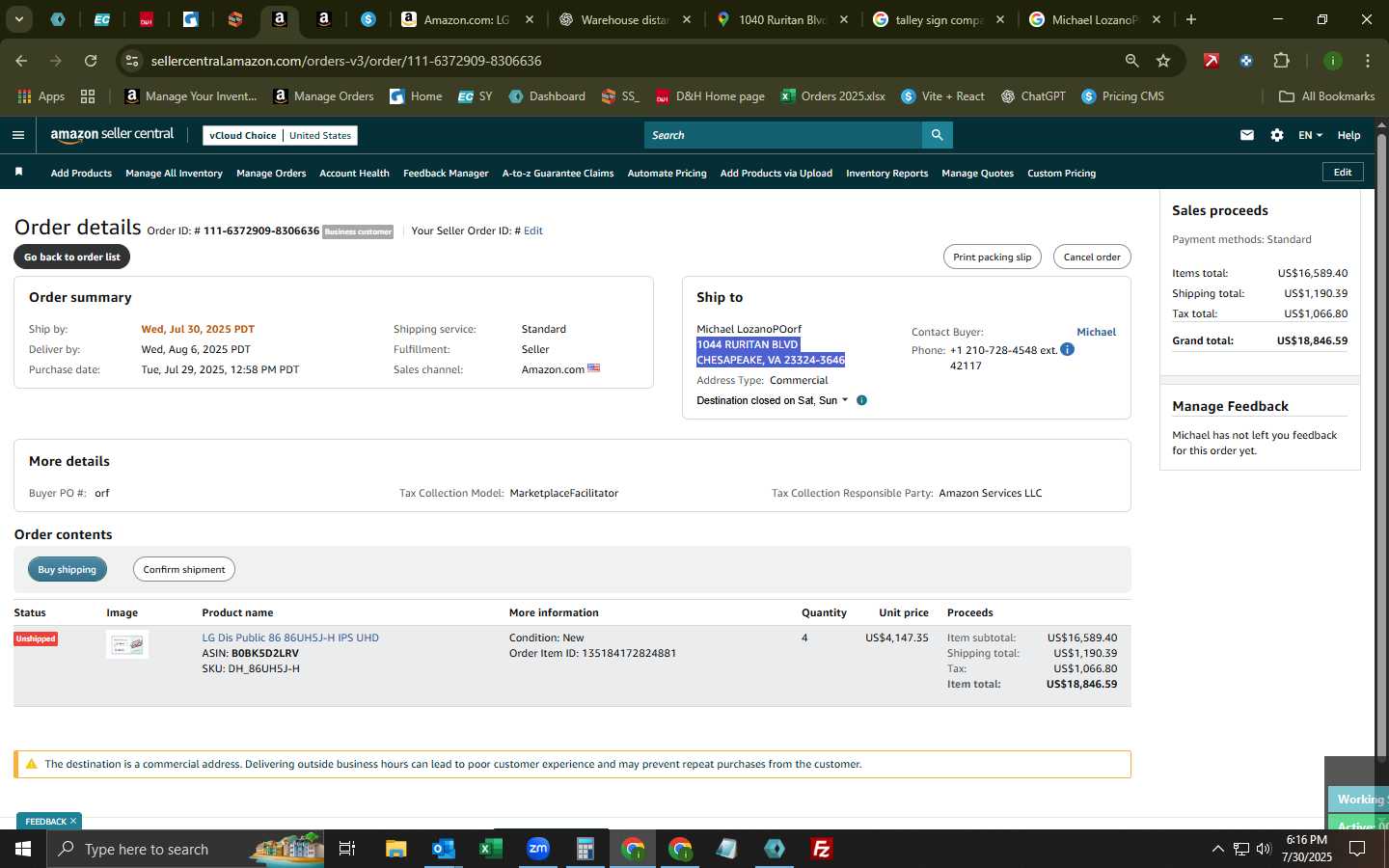Reload the current page
Screen dimensions: 1389x868
91,61
